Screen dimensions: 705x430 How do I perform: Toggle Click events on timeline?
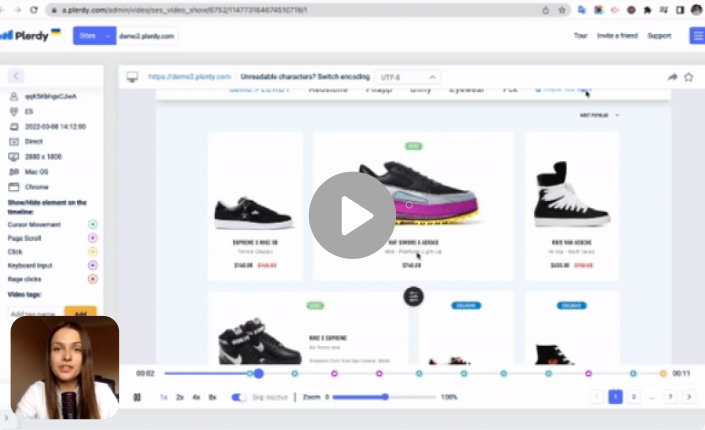pyautogui.click(x=93, y=251)
